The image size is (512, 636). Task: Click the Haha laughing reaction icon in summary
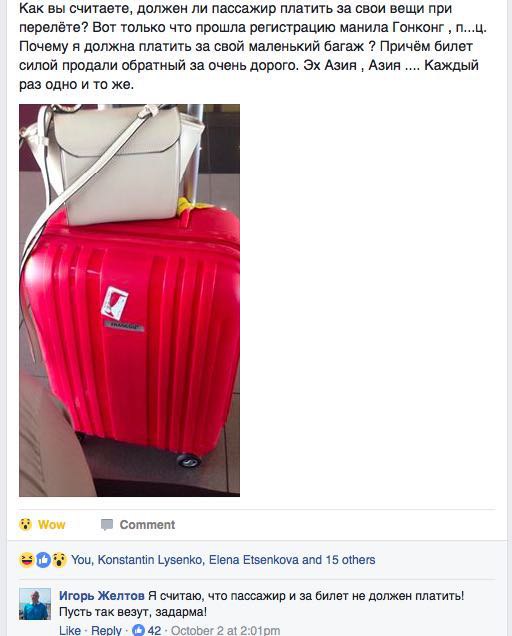(x=26, y=560)
